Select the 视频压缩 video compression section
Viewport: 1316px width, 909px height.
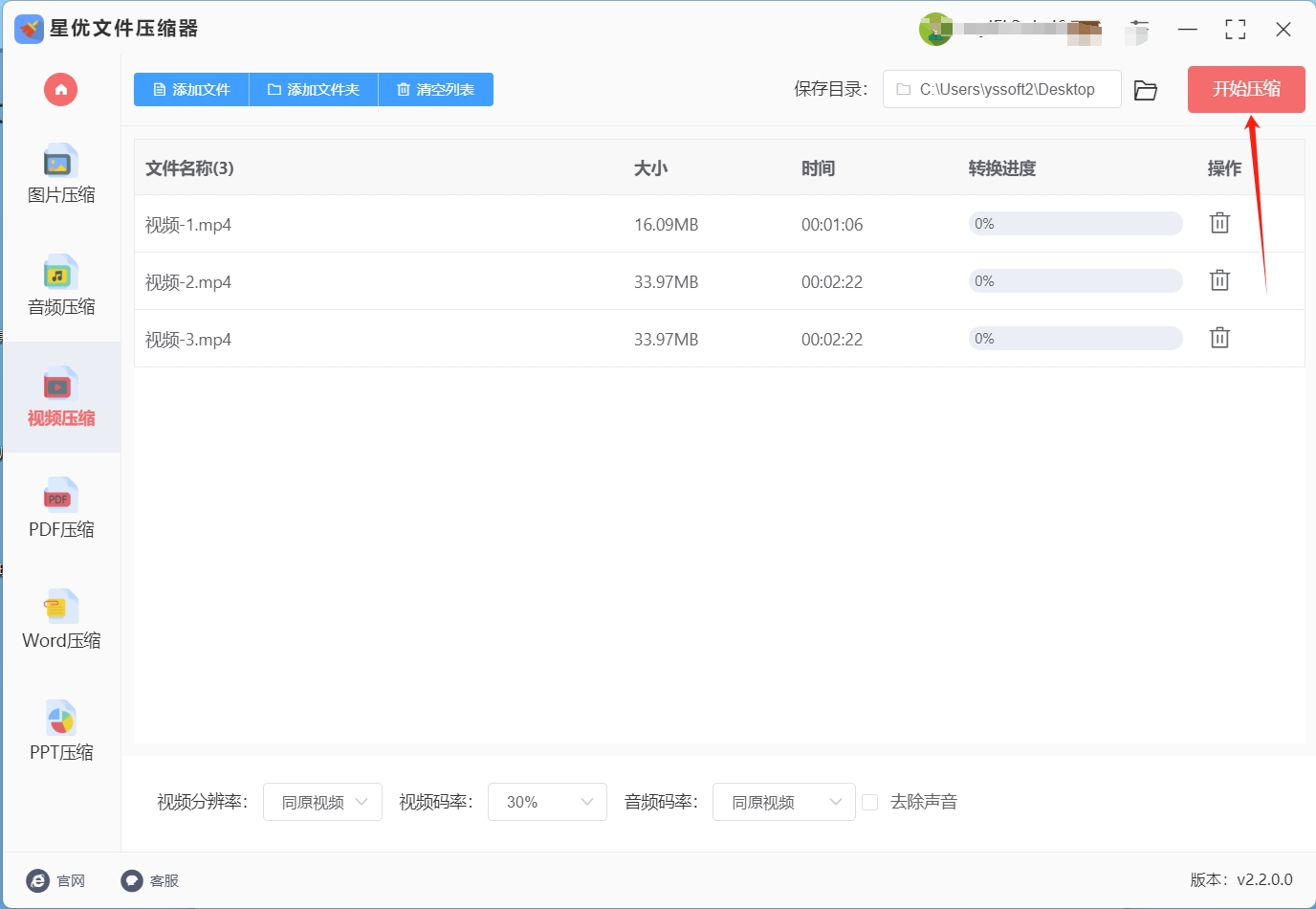(61, 397)
